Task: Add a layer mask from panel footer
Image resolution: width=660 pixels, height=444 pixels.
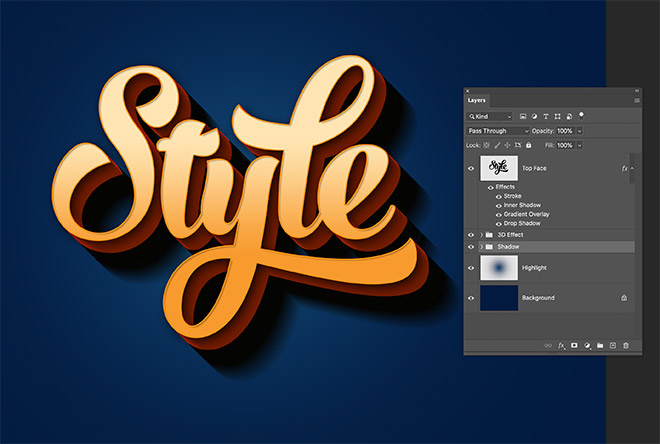Action: point(574,345)
